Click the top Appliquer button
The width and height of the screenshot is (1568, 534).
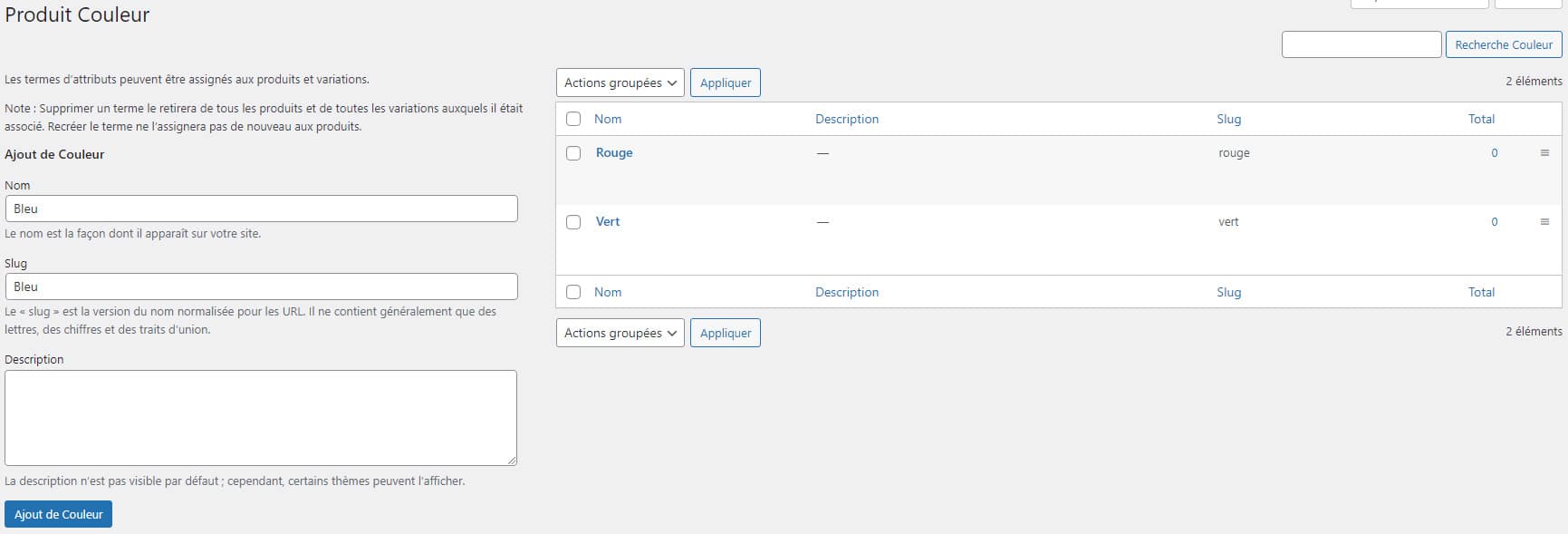(x=726, y=83)
